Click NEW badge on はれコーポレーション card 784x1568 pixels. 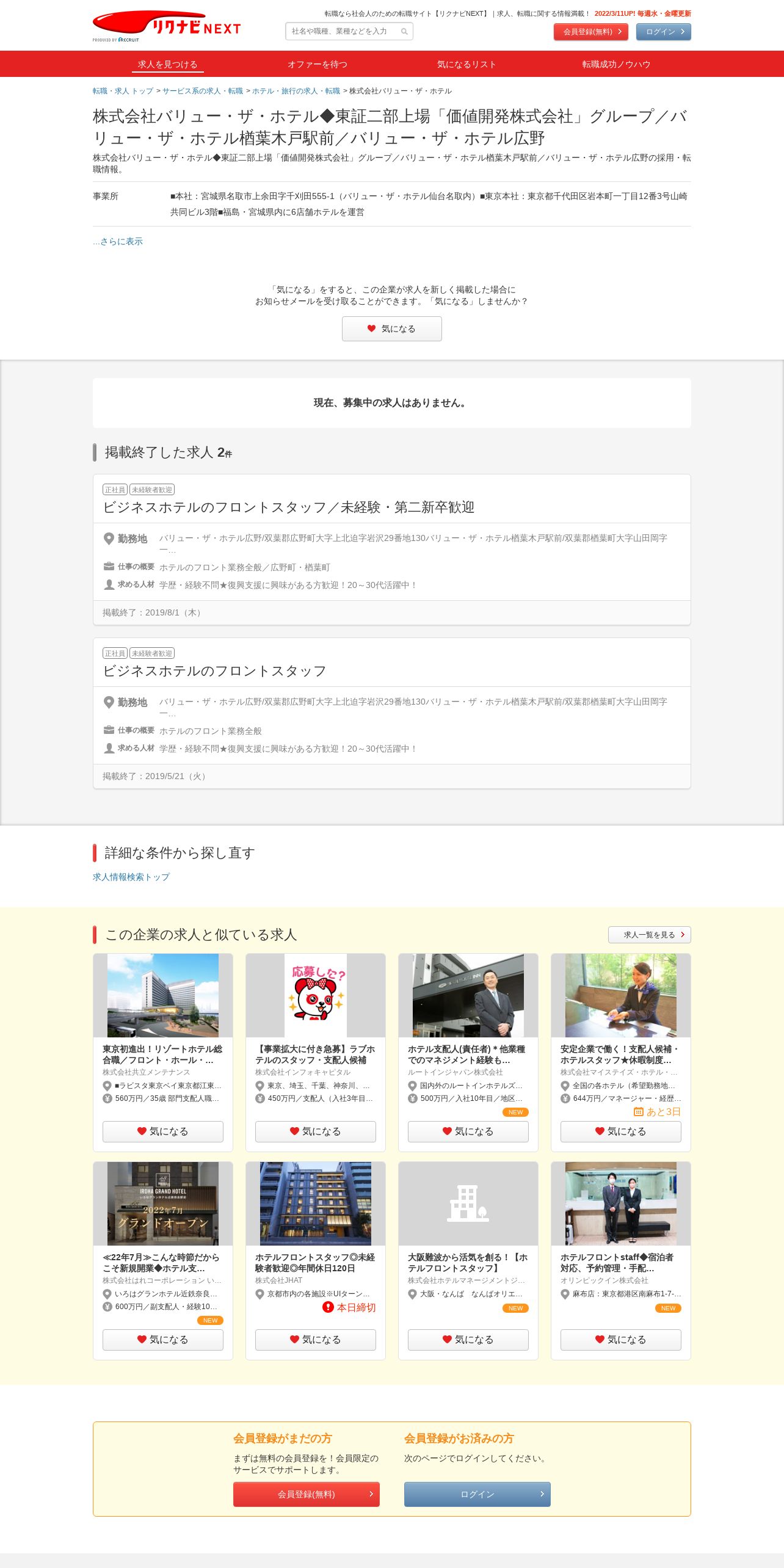coord(210,1321)
